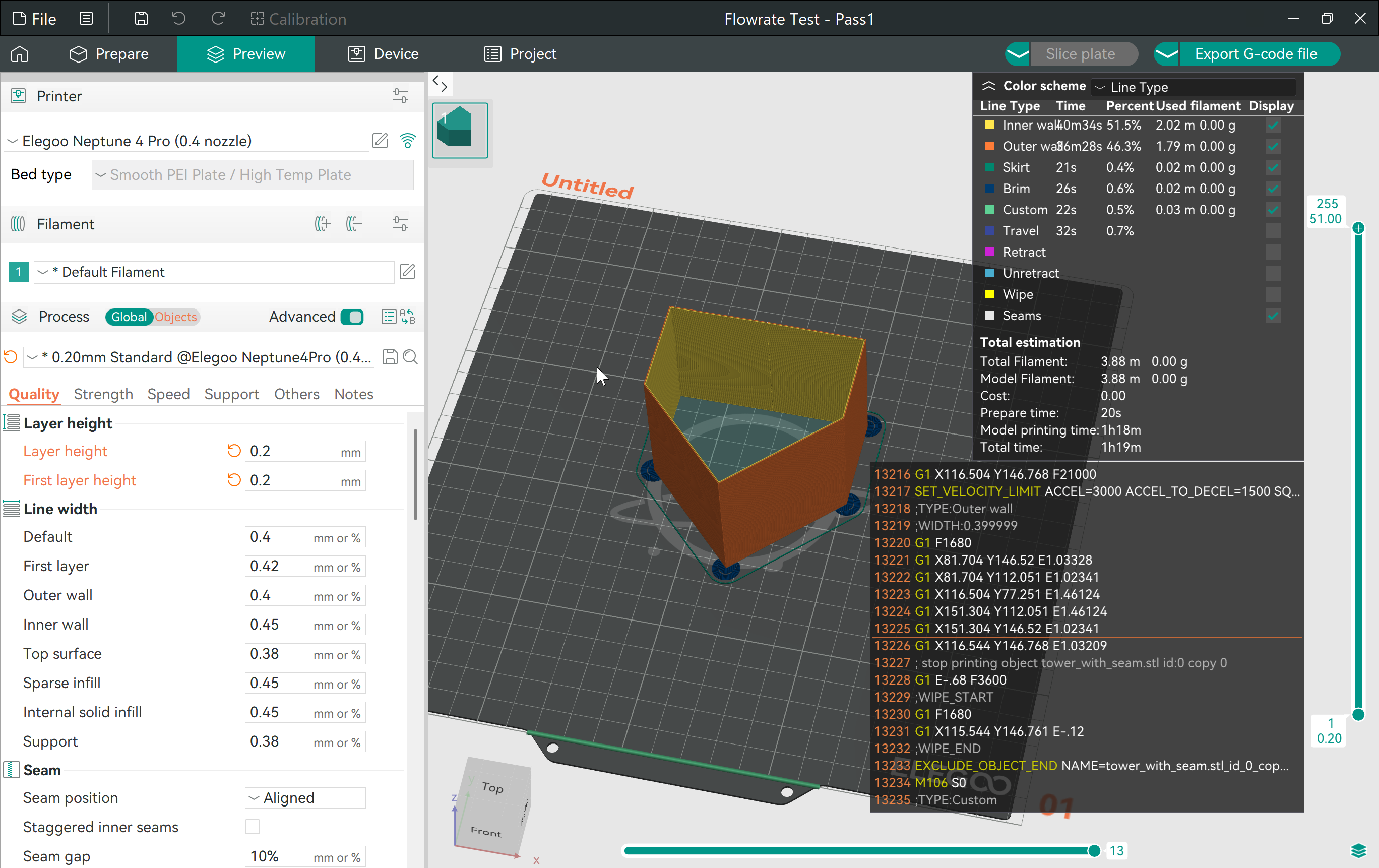Collapse the Color scheme legend panel
The width and height of the screenshot is (1379, 868).
989,86
